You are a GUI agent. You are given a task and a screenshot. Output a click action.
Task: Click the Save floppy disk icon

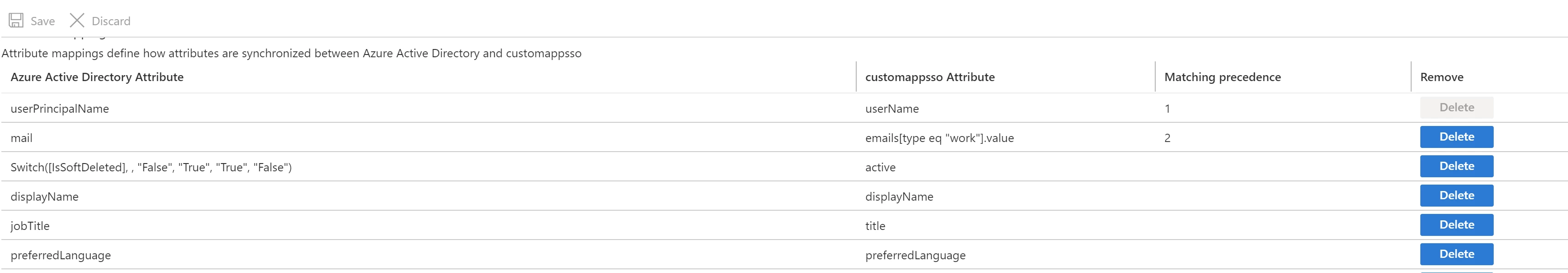17,21
